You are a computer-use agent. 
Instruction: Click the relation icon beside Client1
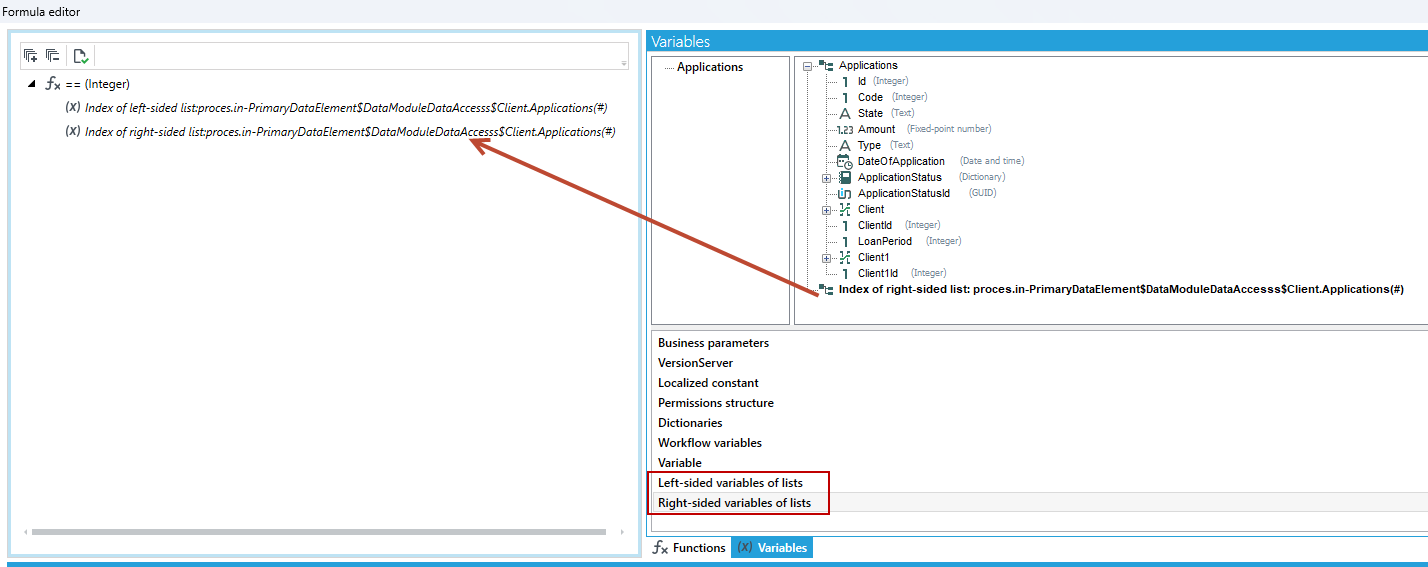point(845,257)
